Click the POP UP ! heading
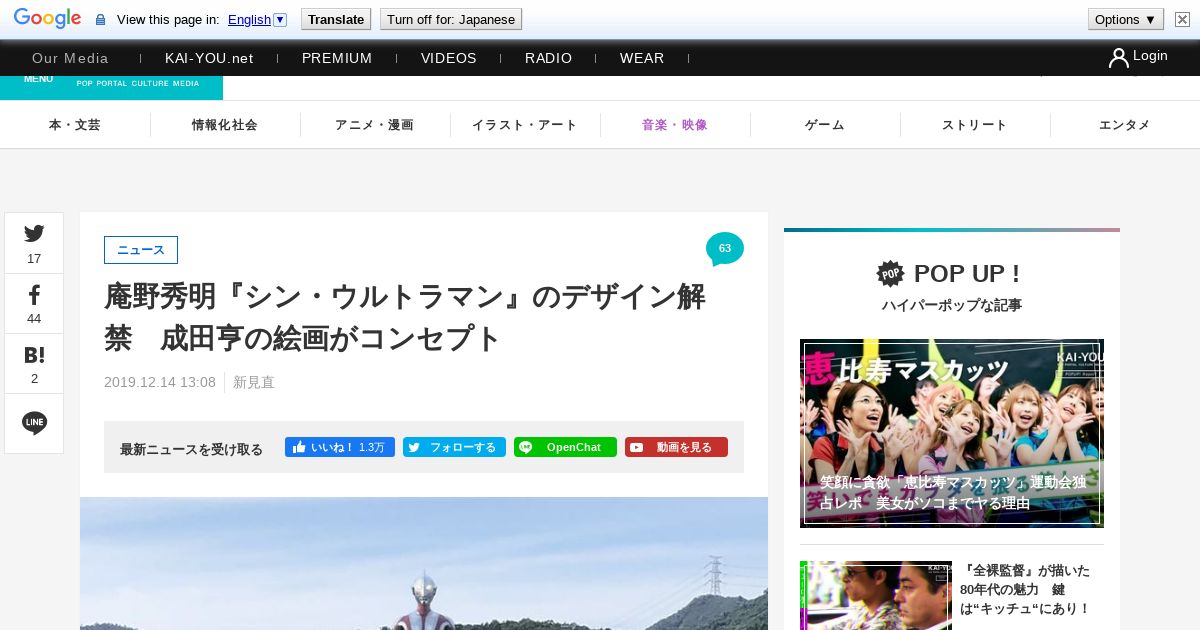Viewport: 1200px width, 630px height. pyautogui.click(x=967, y=273)
